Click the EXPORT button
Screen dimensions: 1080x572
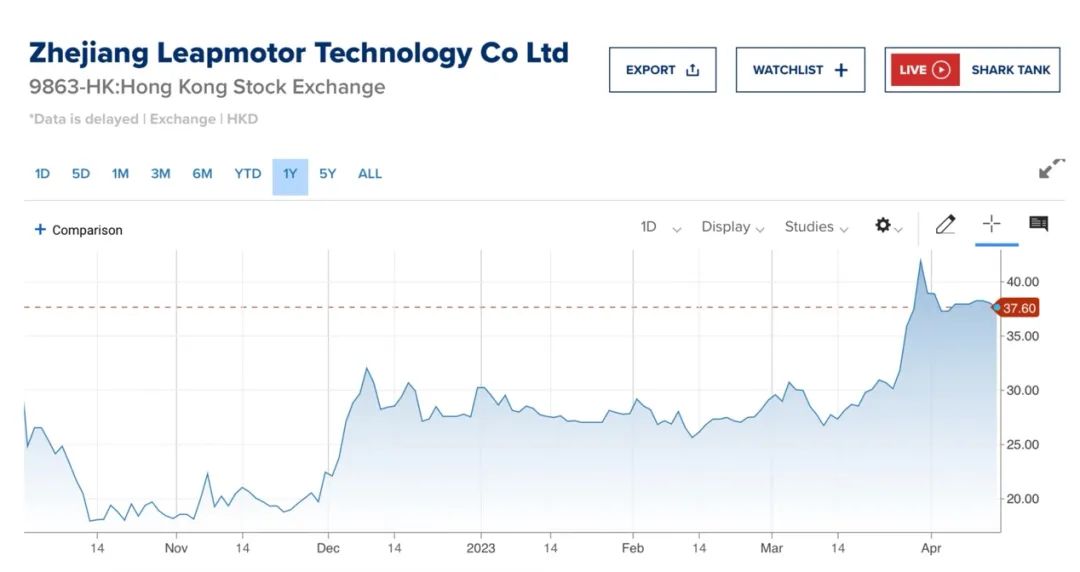point(663,70)
